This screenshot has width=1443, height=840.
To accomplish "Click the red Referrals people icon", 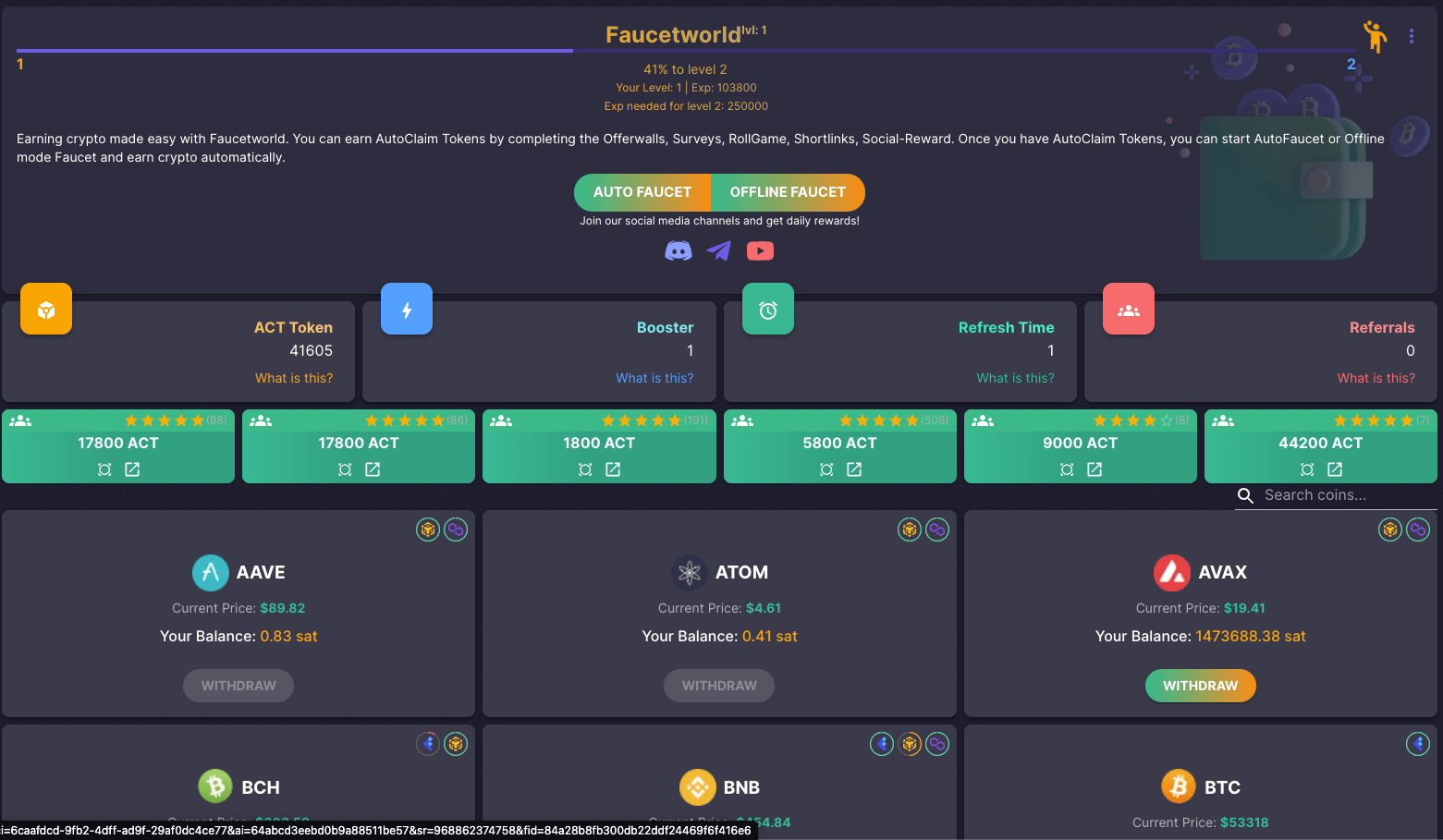I will pyautogui.click(x=1129, y=310).
